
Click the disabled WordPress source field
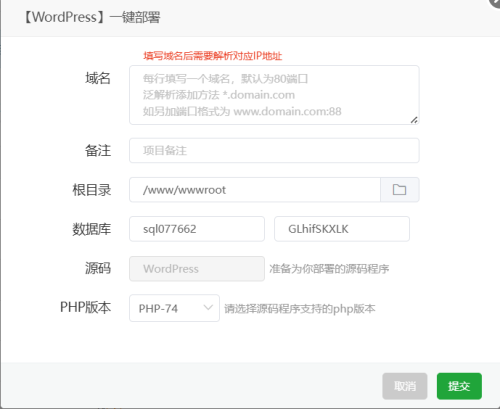197,269
